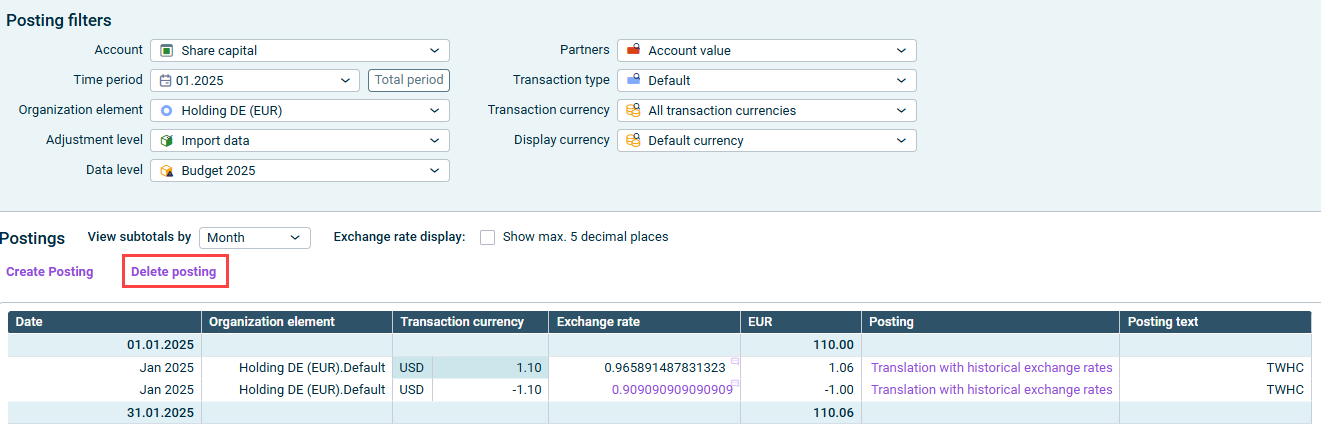This screenshot has height=431, width=1321.
Task: Click the Budget 2025 data level icon
Action: point(167,171)
